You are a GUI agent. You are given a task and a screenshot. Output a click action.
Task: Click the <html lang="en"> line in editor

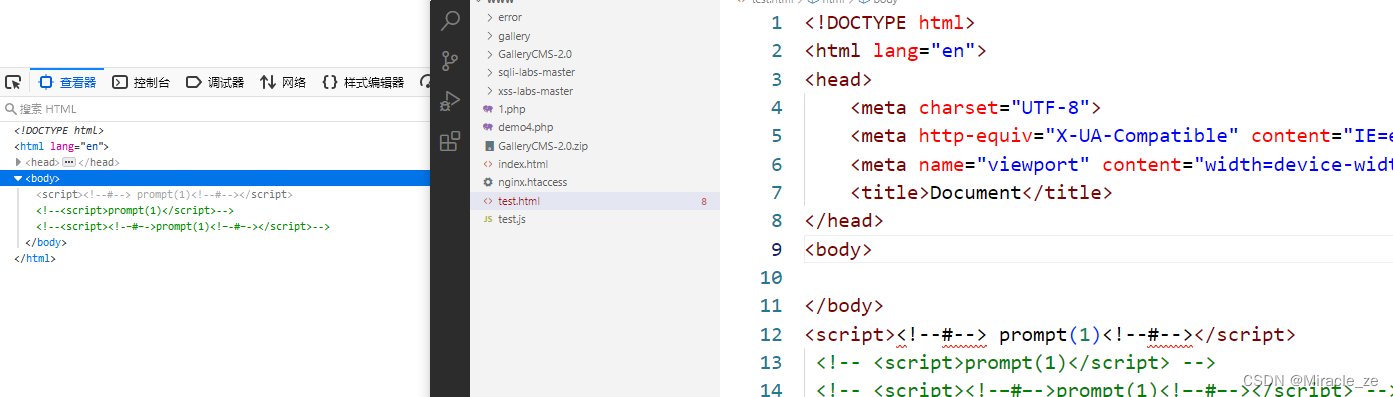pyautogui.click(x=895, y=50)
